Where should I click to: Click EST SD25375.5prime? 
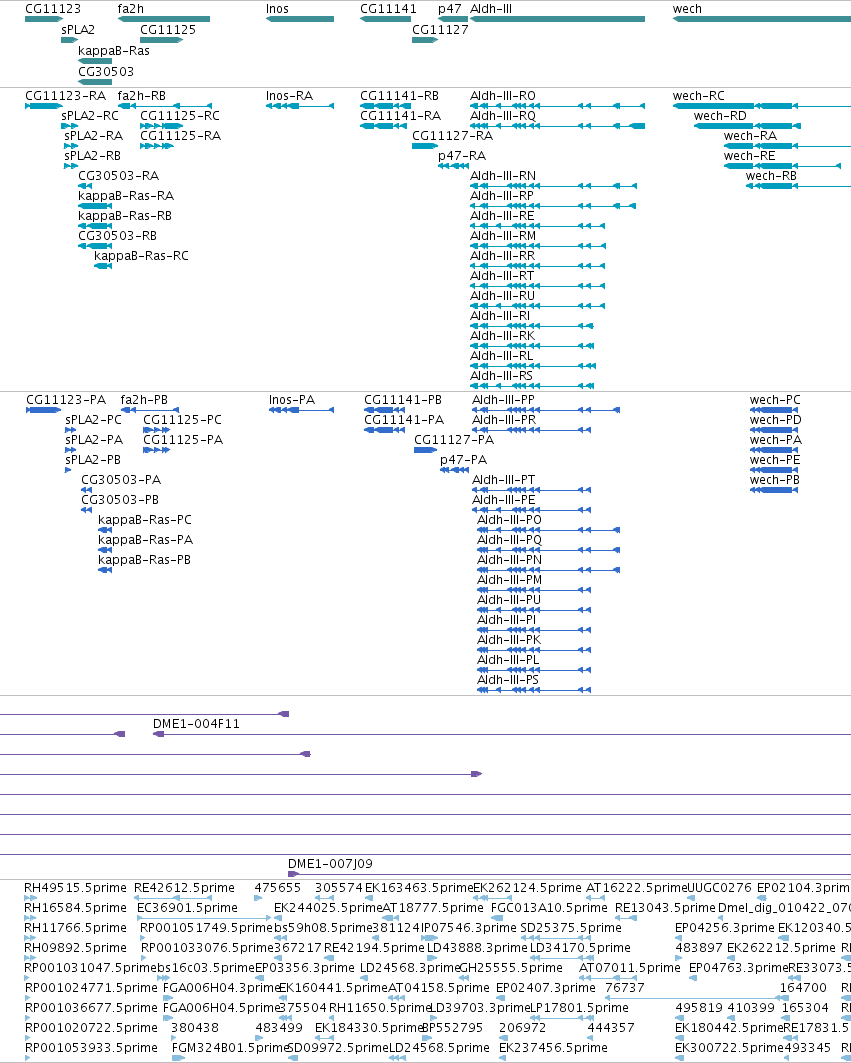click(571, 928)
